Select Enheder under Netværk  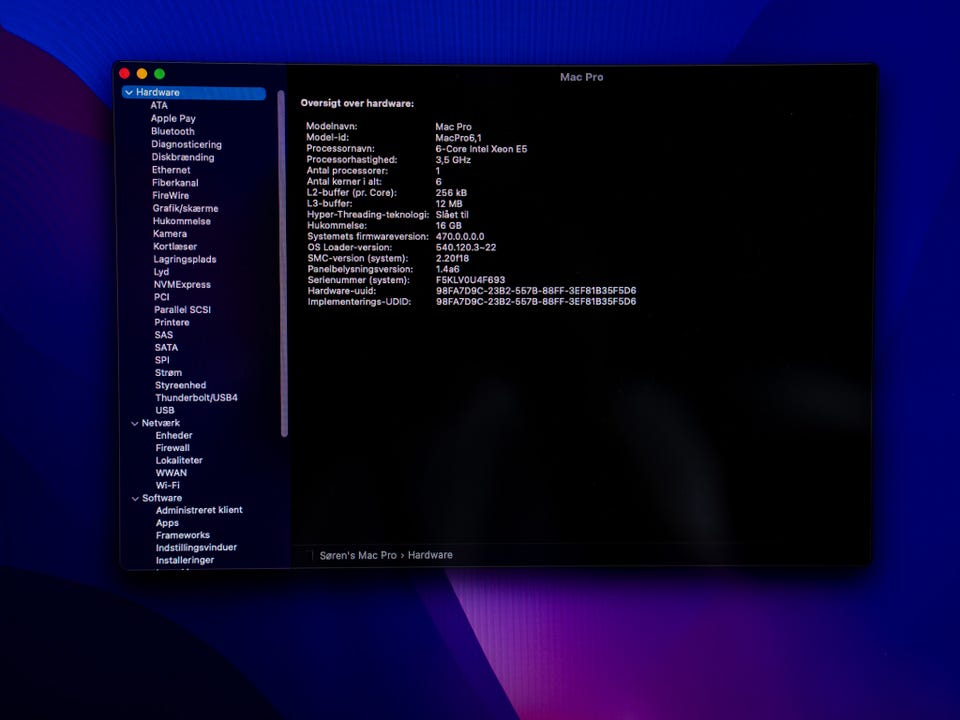[x=174, y=435]
